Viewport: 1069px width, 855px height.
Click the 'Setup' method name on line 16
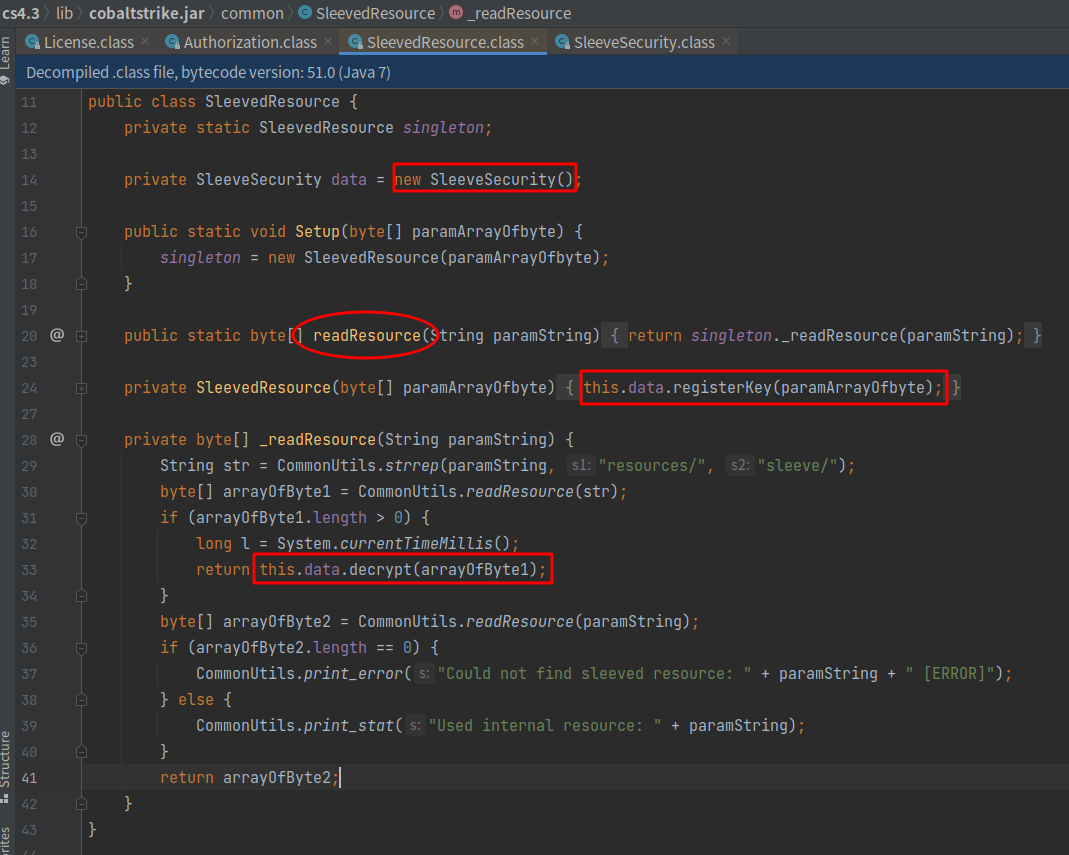pyautogui.click(x=317, y=232)
